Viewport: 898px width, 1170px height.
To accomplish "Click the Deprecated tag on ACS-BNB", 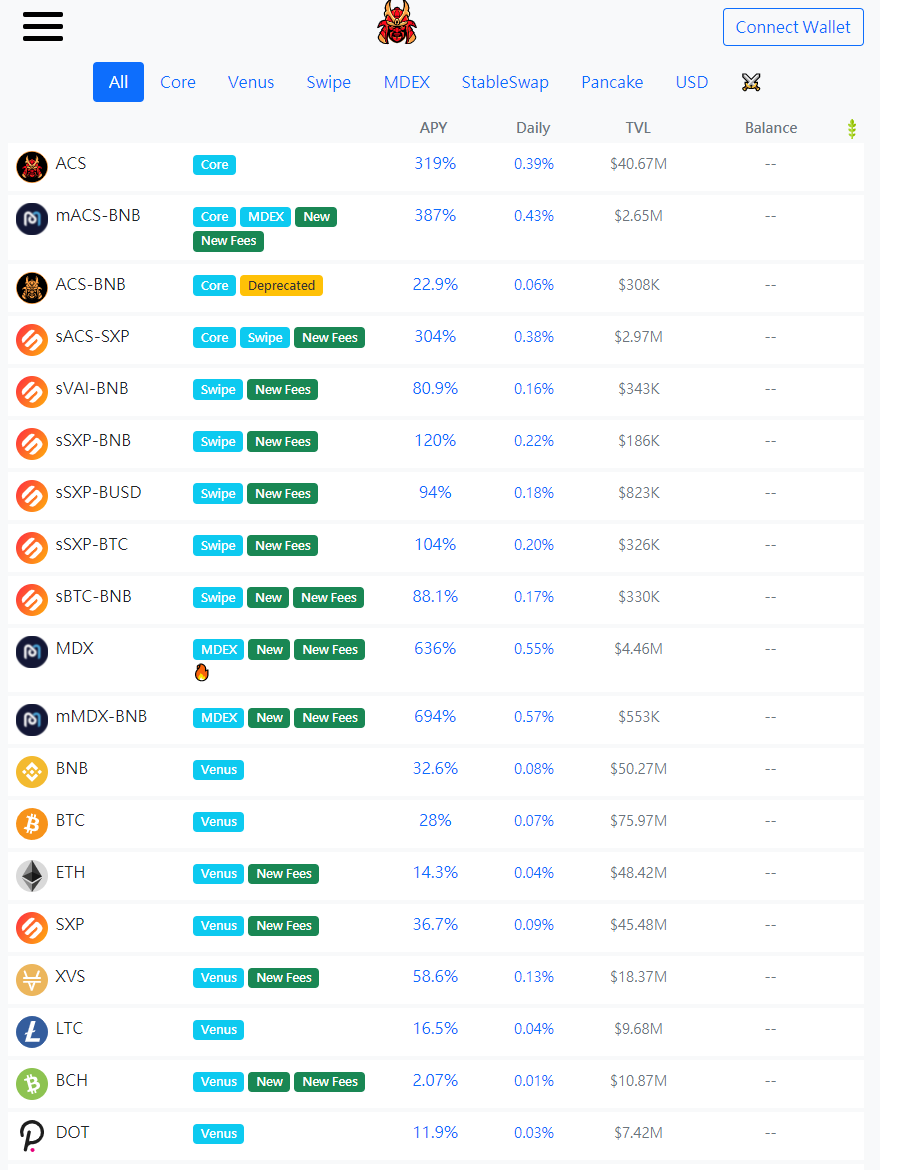I will click(281, 286).
